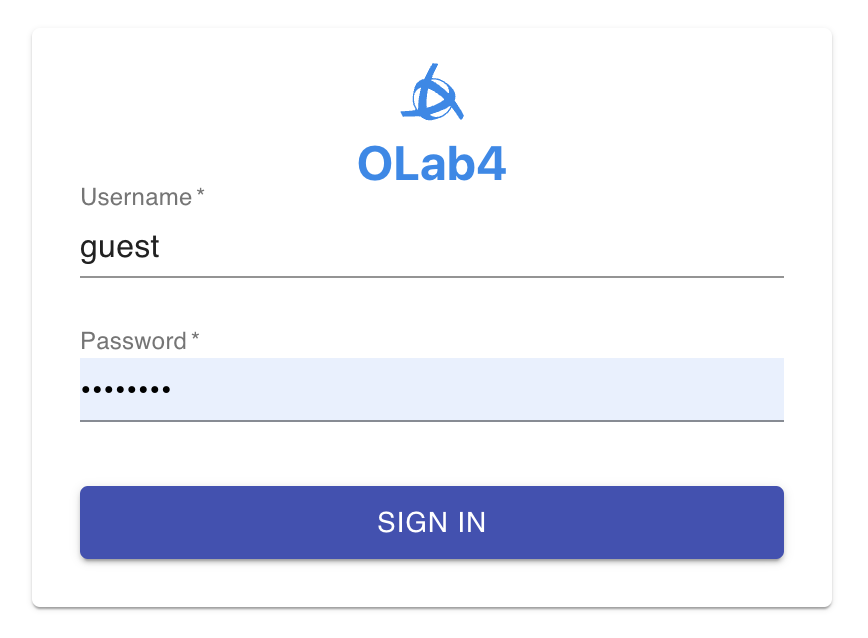Select the empty area of Username field
This screenshot has height=638, width=868.
point(471,246)
